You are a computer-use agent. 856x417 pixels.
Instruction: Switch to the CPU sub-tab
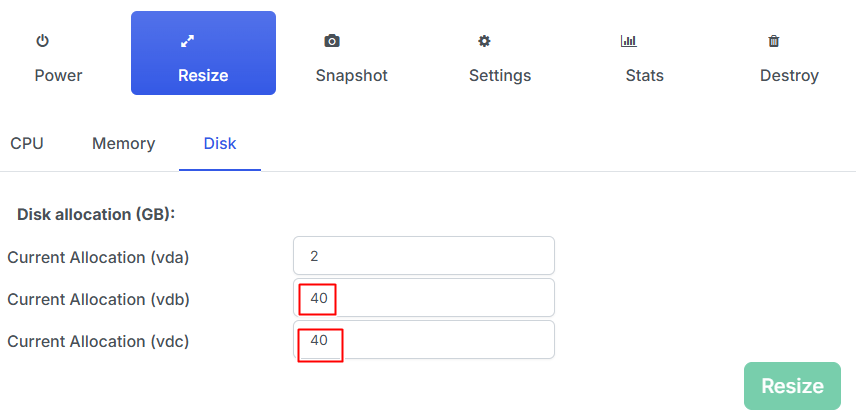(x=27, y=143)
